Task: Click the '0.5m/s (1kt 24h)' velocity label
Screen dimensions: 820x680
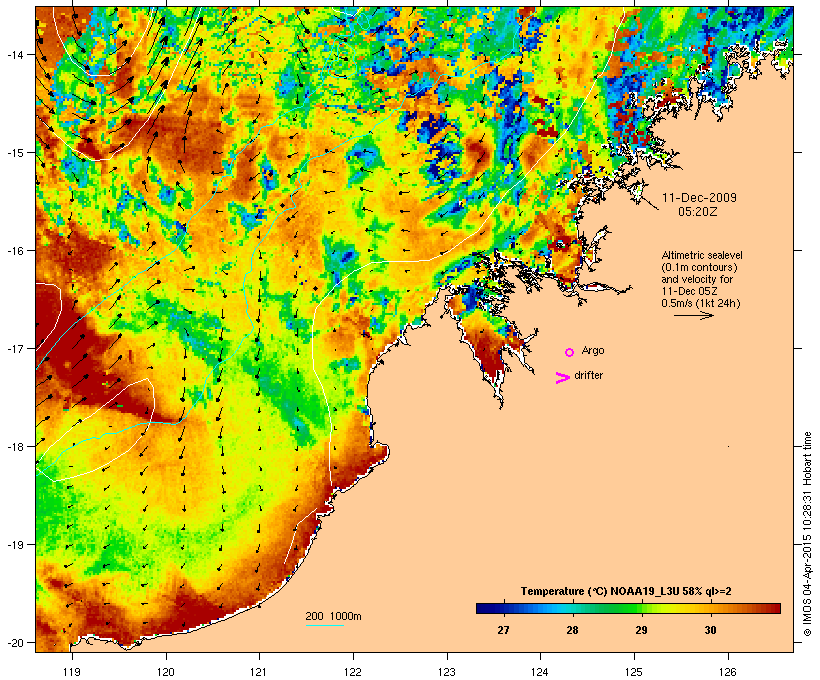Action: coord(701,303)
